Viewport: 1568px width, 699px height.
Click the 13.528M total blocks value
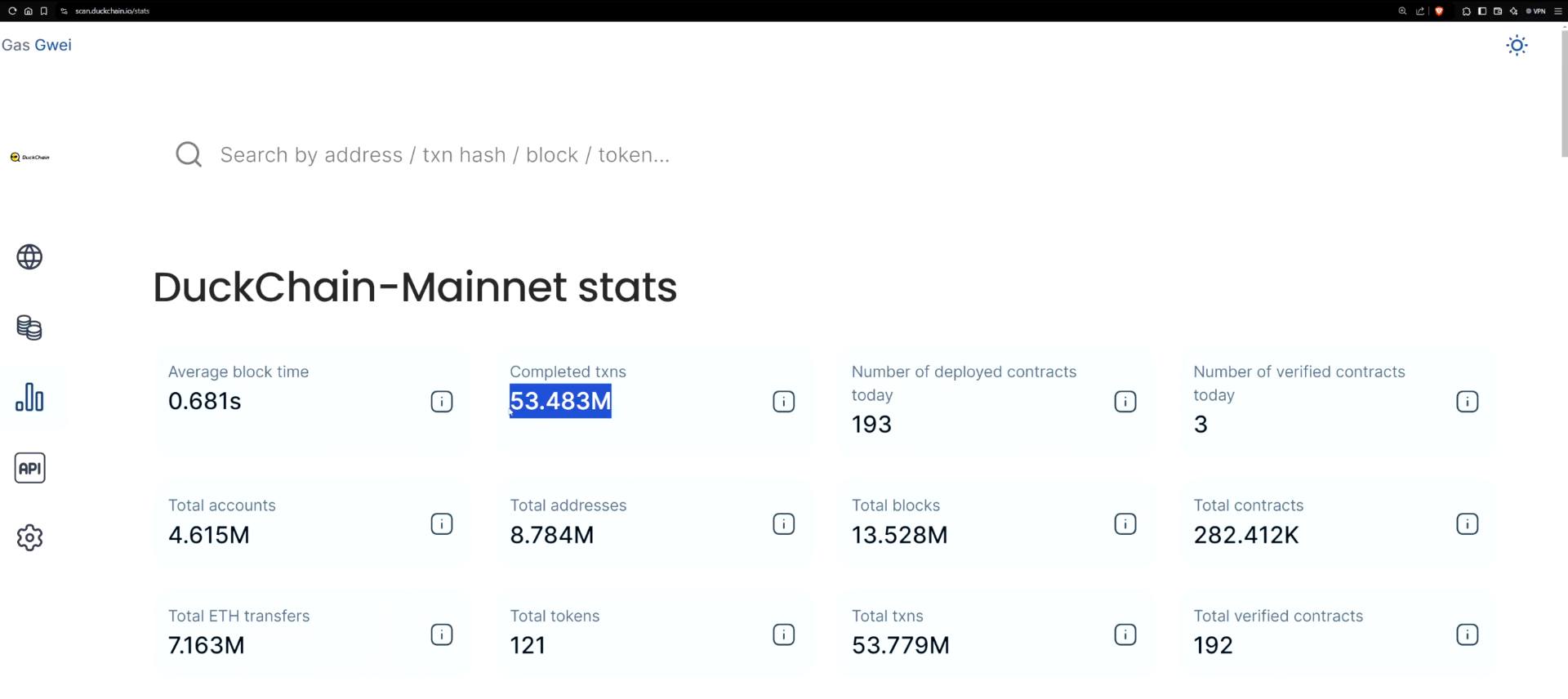coord(899,535)
